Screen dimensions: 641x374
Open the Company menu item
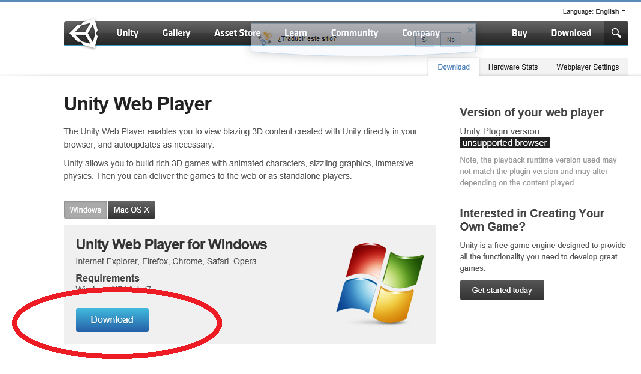click(x=421, y=33)
